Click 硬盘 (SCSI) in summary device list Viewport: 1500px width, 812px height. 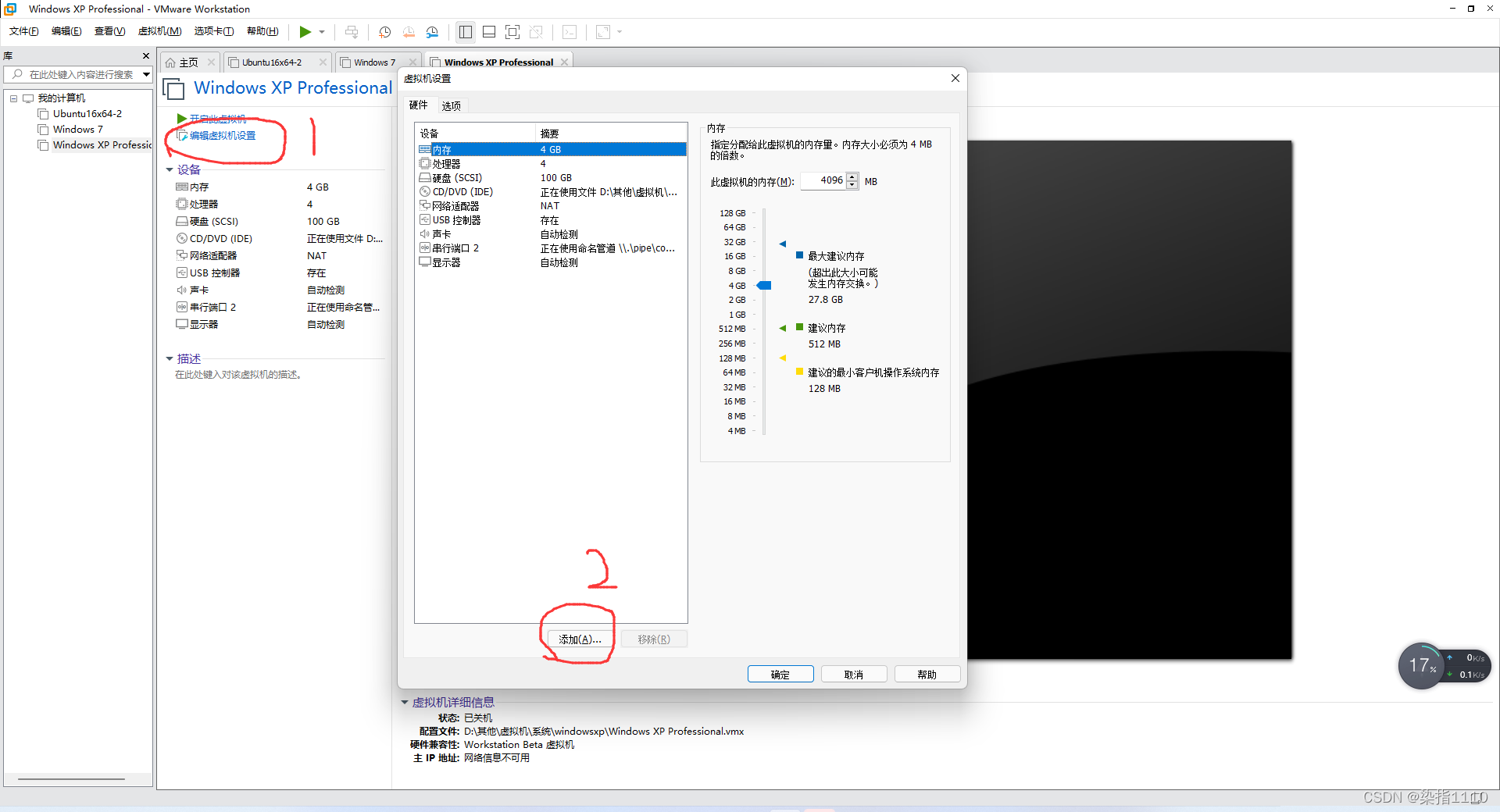click(x=213, y=222)
